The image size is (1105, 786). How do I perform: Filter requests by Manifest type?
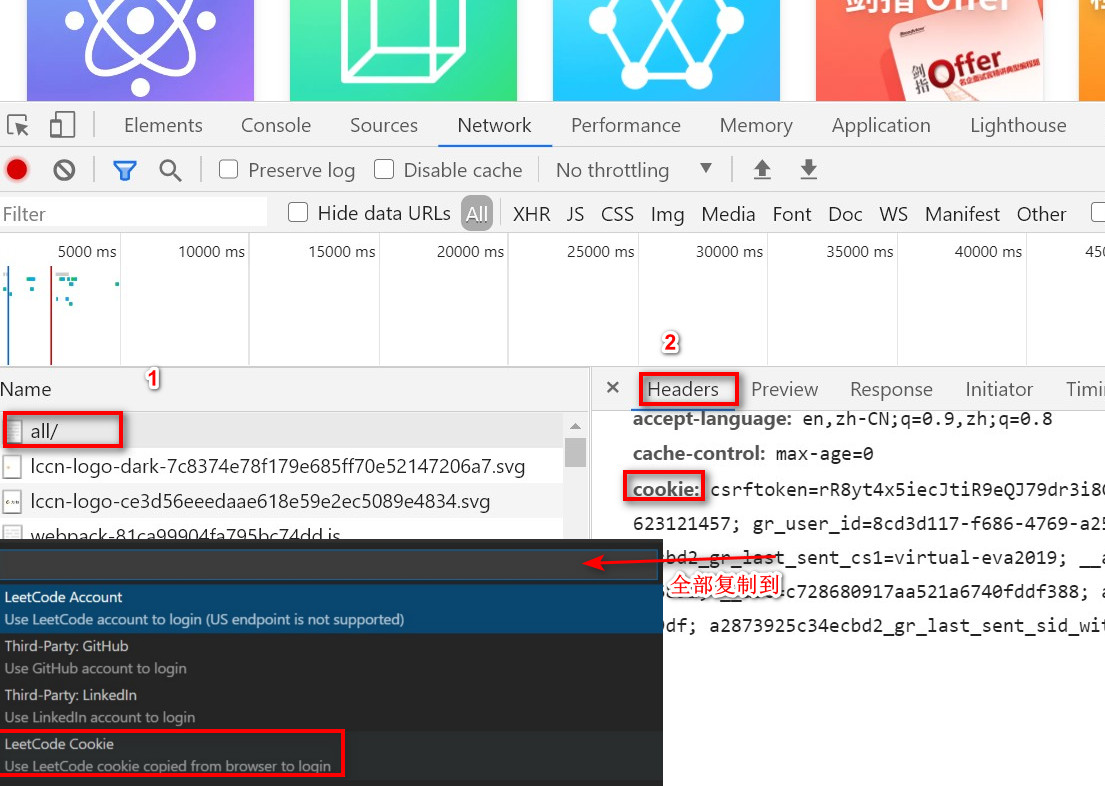click(x=962, y=214)
